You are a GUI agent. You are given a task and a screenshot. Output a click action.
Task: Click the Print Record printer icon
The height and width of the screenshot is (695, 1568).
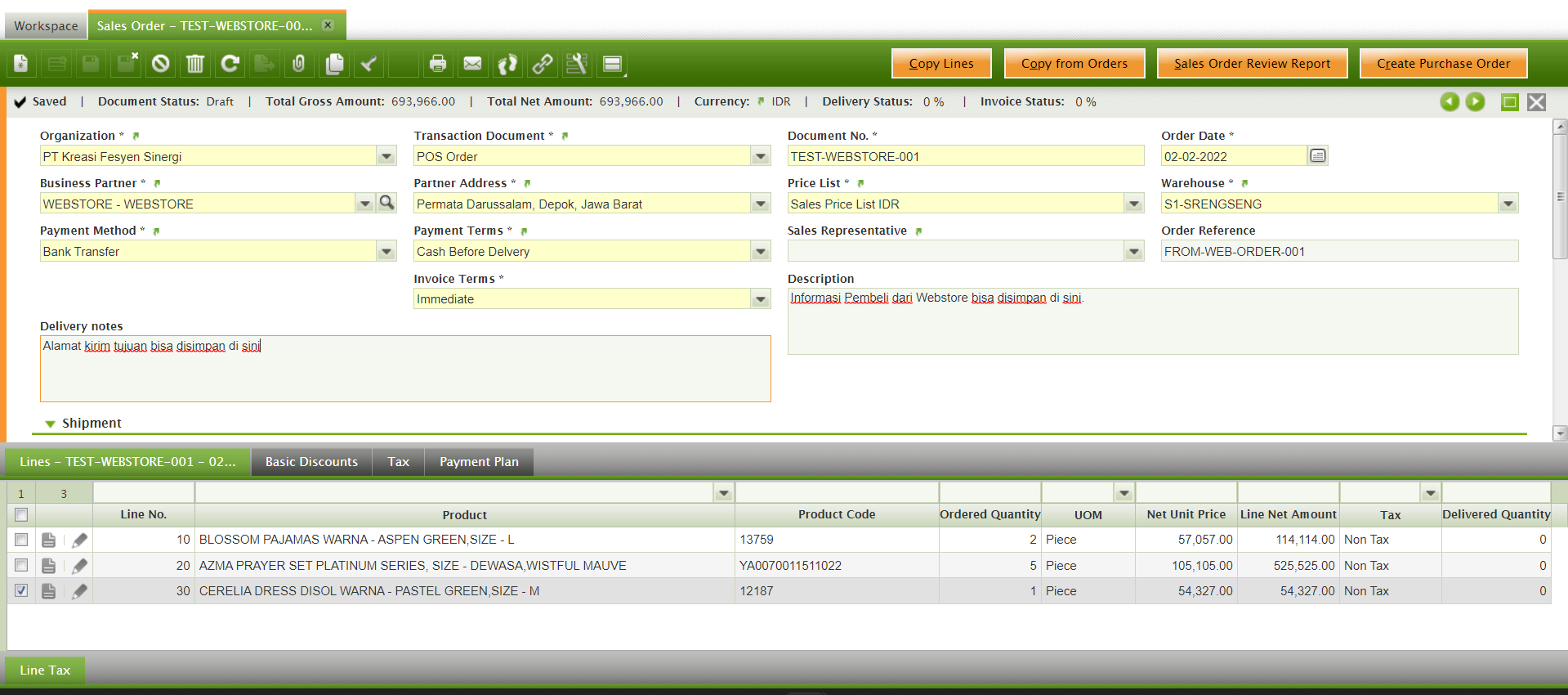pos(438,64)
